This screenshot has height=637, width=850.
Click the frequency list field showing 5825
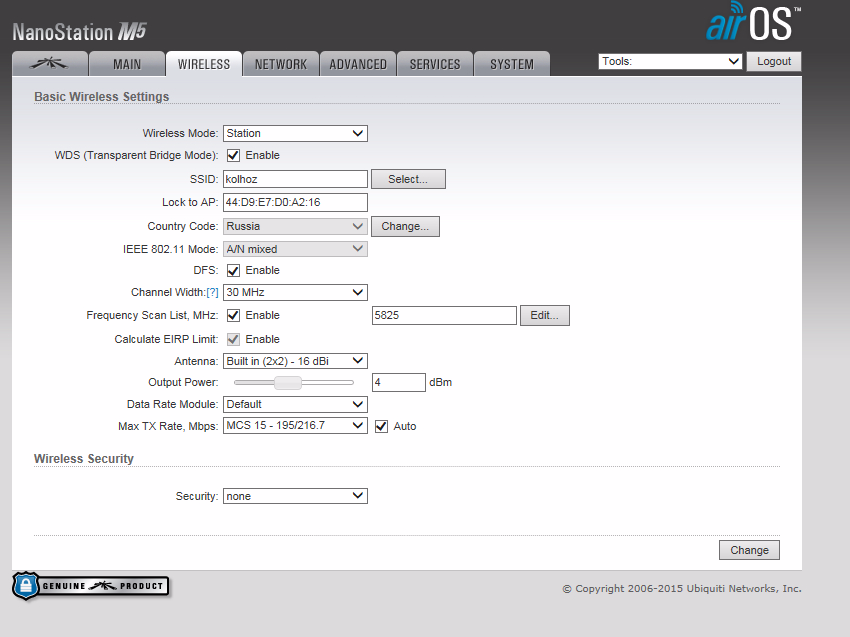445,316
